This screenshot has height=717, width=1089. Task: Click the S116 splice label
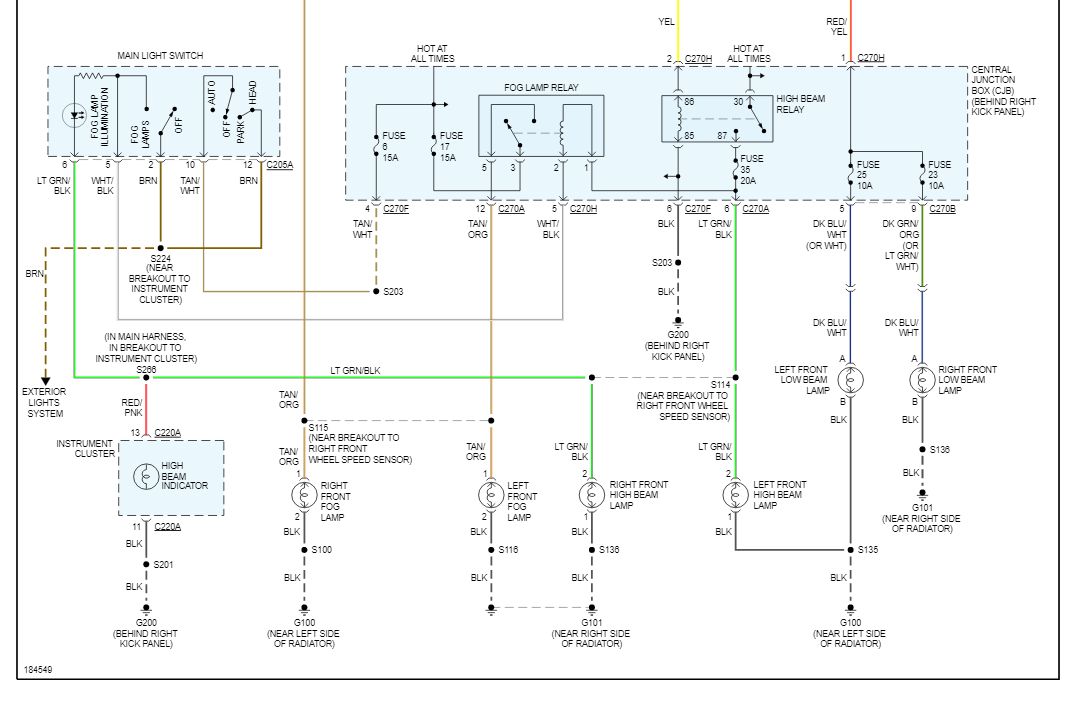508,550
